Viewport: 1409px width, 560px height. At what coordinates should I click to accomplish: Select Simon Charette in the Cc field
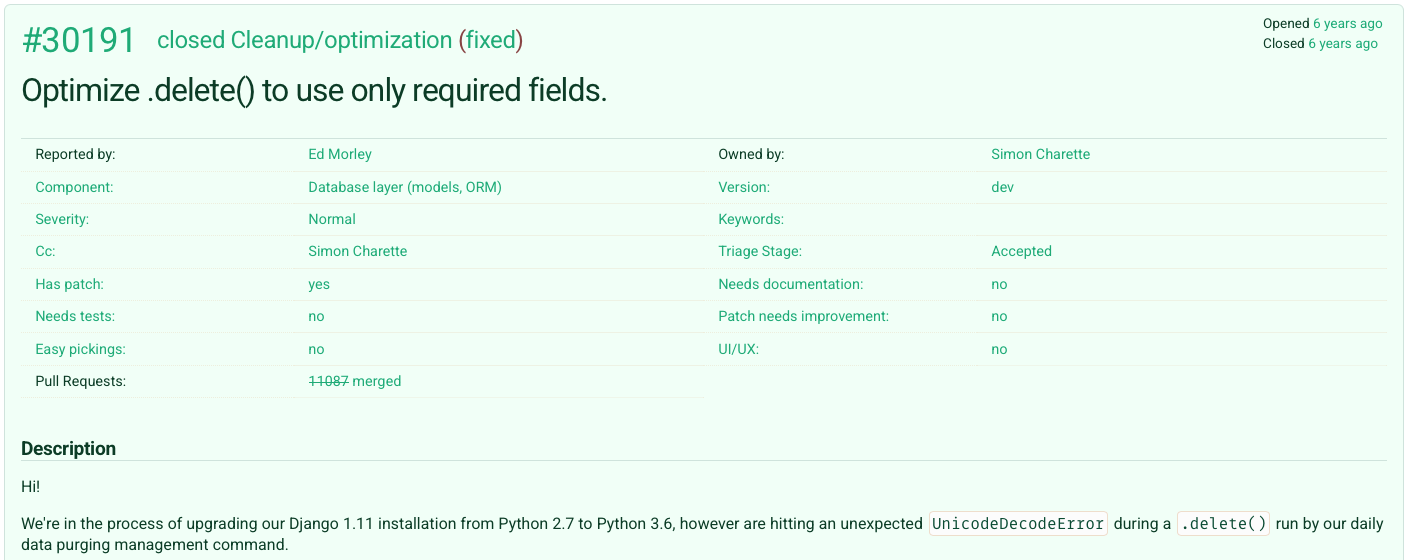point(357,251)
